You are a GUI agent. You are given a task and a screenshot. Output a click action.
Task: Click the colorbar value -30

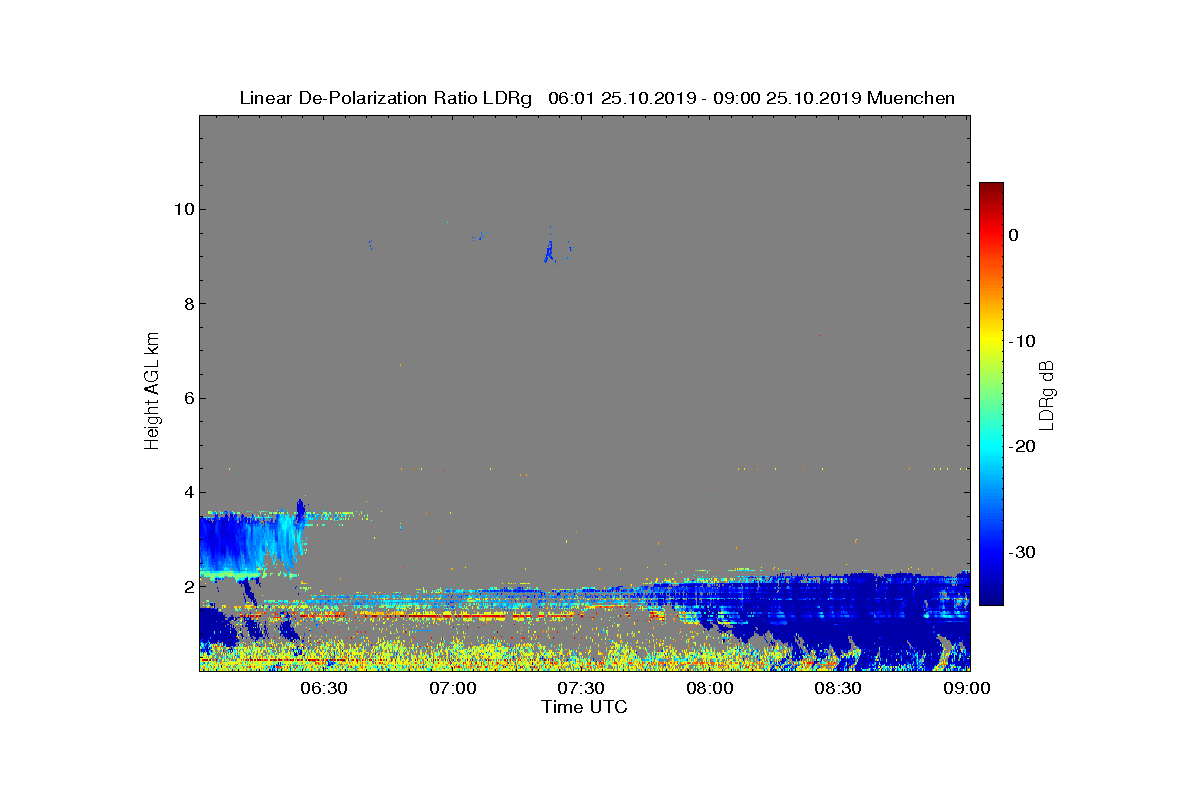pos(1022,553)
